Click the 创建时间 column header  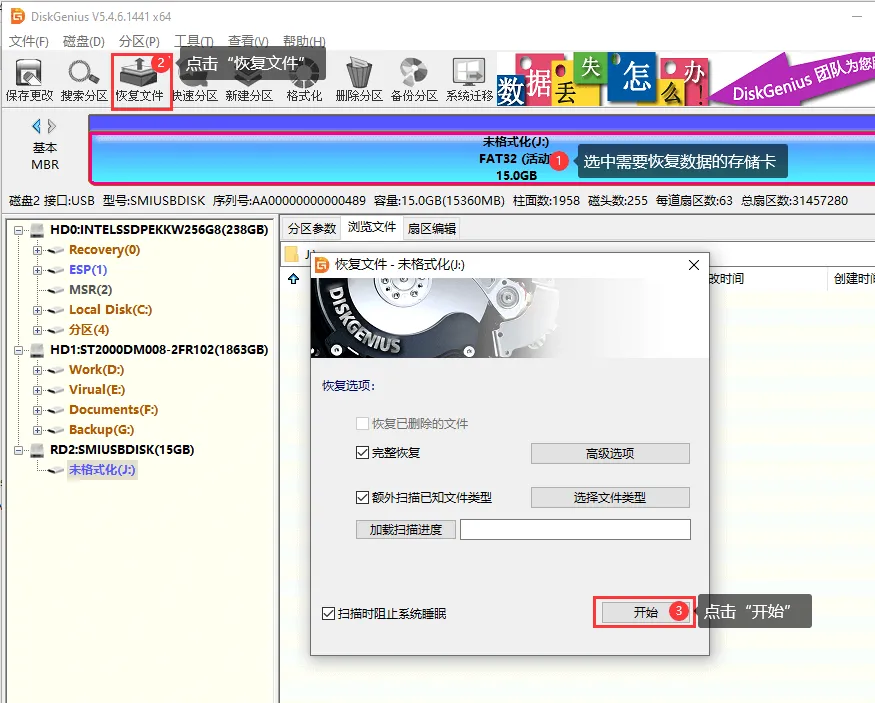click(852, 278)
